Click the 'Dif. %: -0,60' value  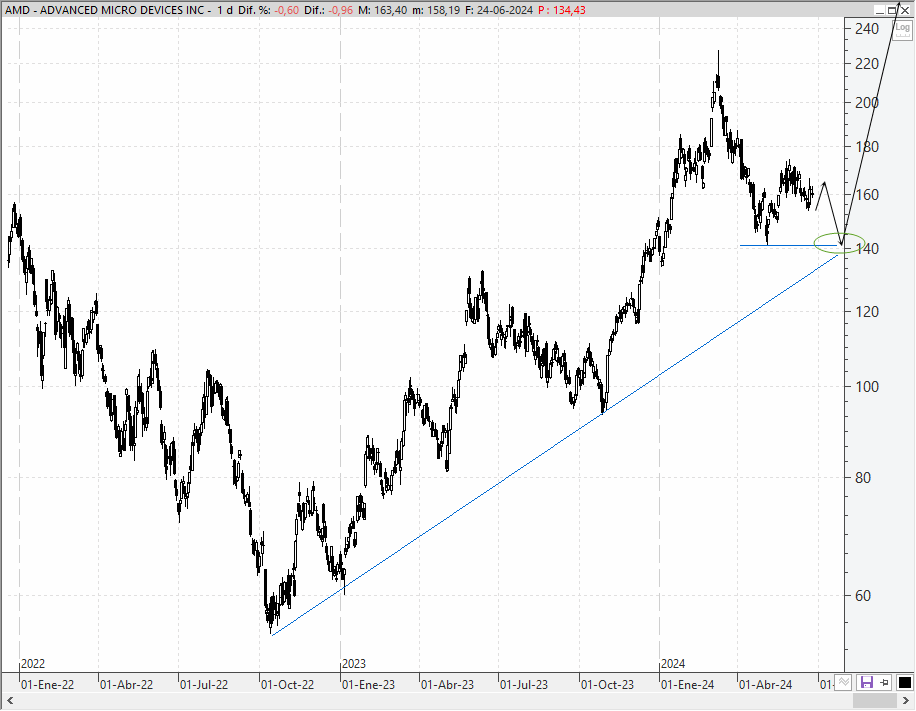pyautogui.click(x=269, y=10)
